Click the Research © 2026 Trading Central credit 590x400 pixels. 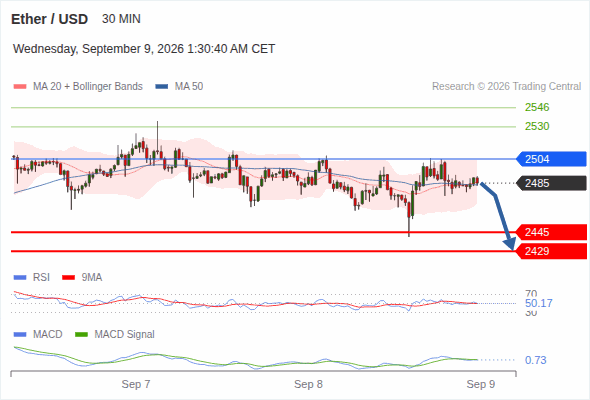(506, 87)
